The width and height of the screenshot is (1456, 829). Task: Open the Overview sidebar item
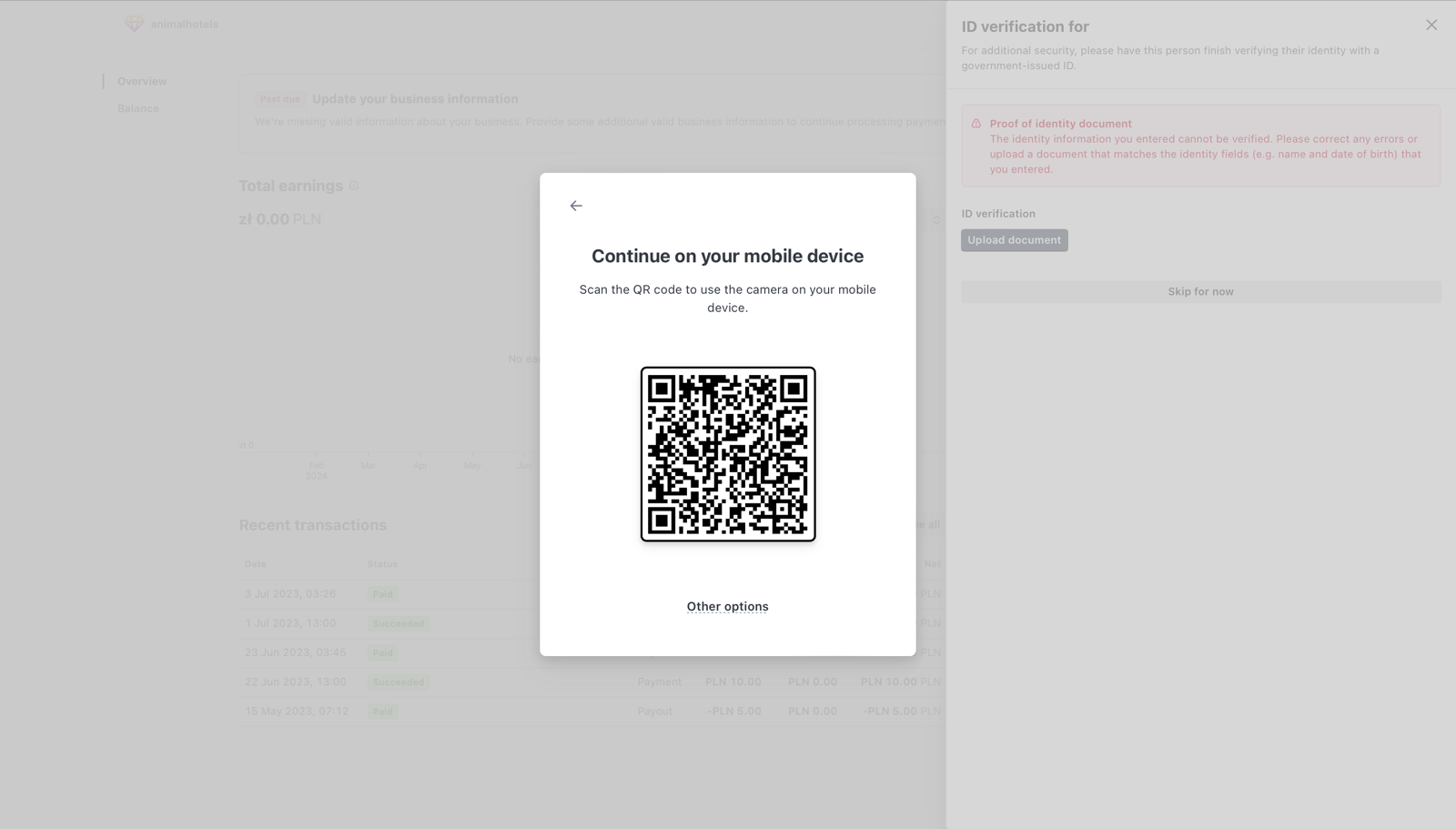142,81
